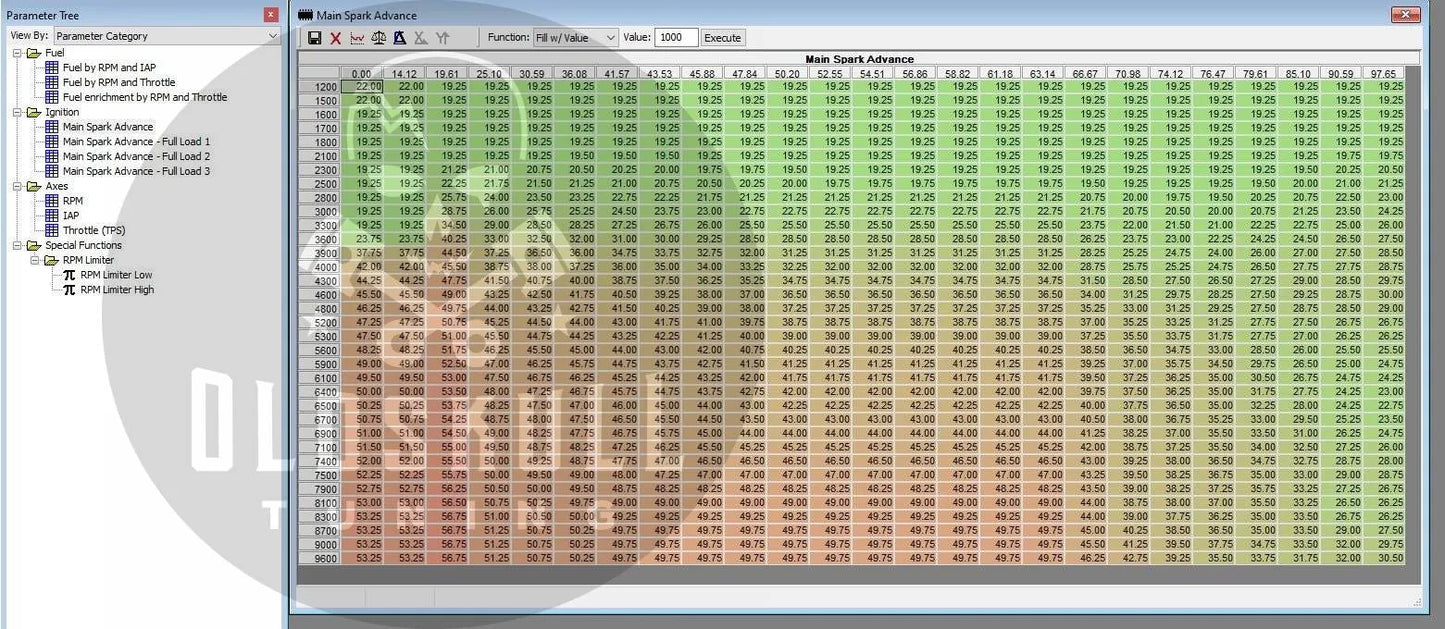
Task: Collapse the Fuel category node
Action: tap(18, 53)
